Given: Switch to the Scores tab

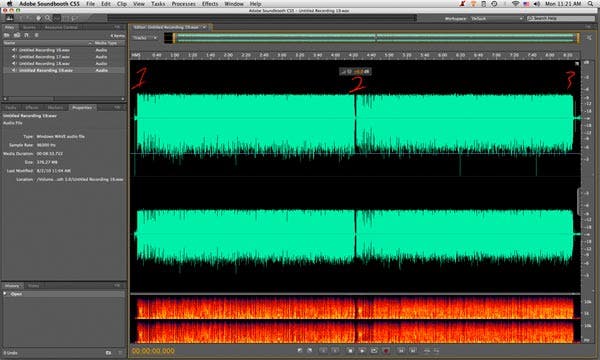Looking at the screenshot, I should [29, 27].
